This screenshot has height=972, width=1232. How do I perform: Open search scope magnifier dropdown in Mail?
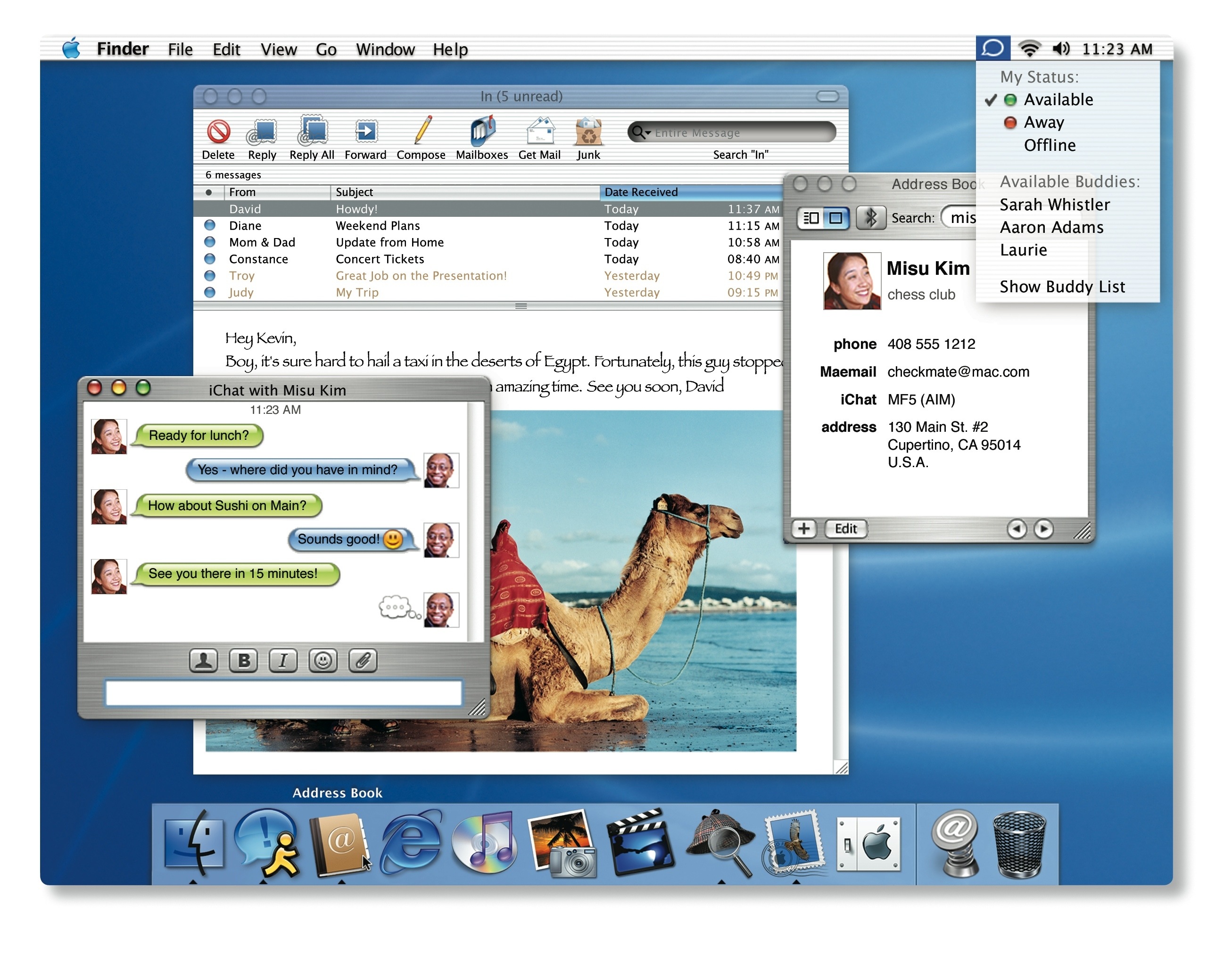pos(641,132)
